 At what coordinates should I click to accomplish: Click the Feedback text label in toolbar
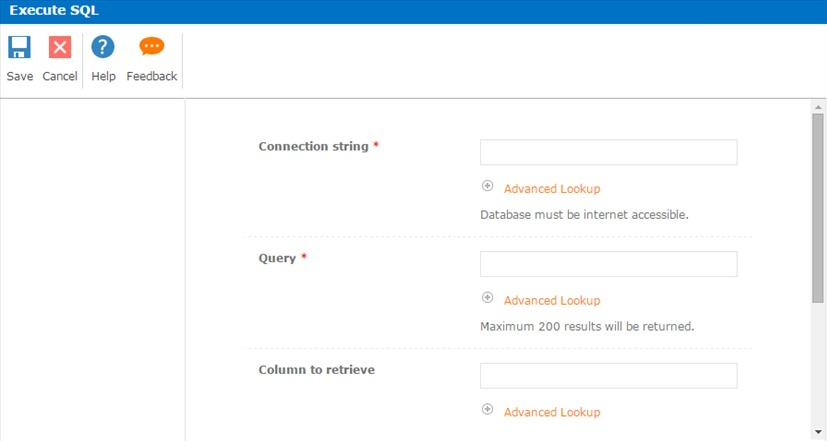pos(152,76)
